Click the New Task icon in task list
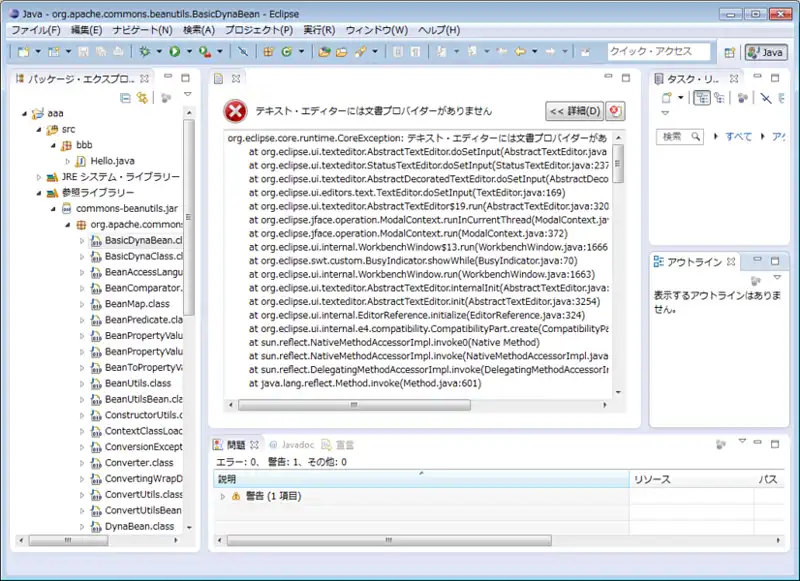Viewport: 800px width, 581px height. (x=666, y=97)
